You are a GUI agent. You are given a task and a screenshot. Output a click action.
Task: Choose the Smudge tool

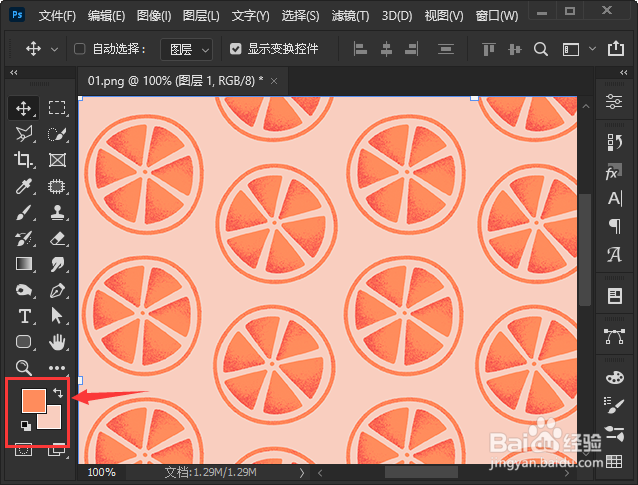coord(57,264)
